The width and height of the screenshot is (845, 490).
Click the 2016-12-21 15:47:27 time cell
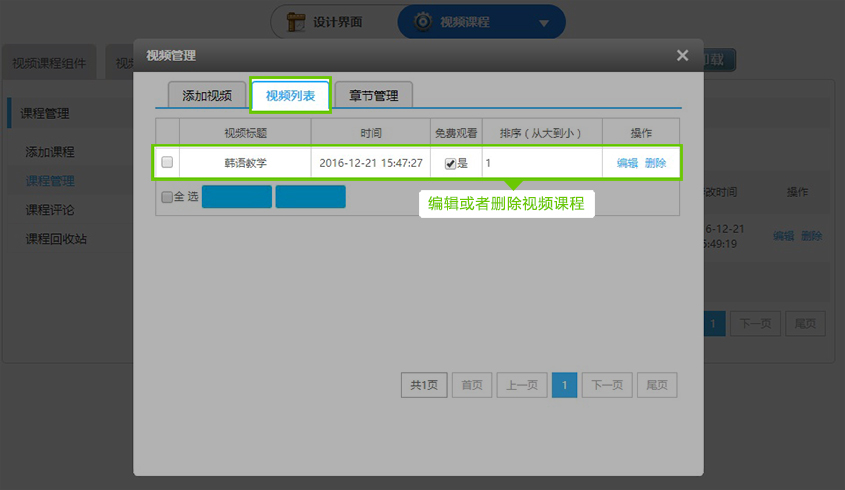point(371,163)
